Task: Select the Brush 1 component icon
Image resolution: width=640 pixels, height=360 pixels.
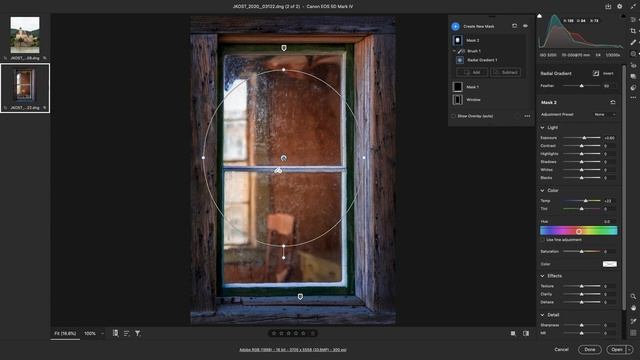Action: coord(461,51)
